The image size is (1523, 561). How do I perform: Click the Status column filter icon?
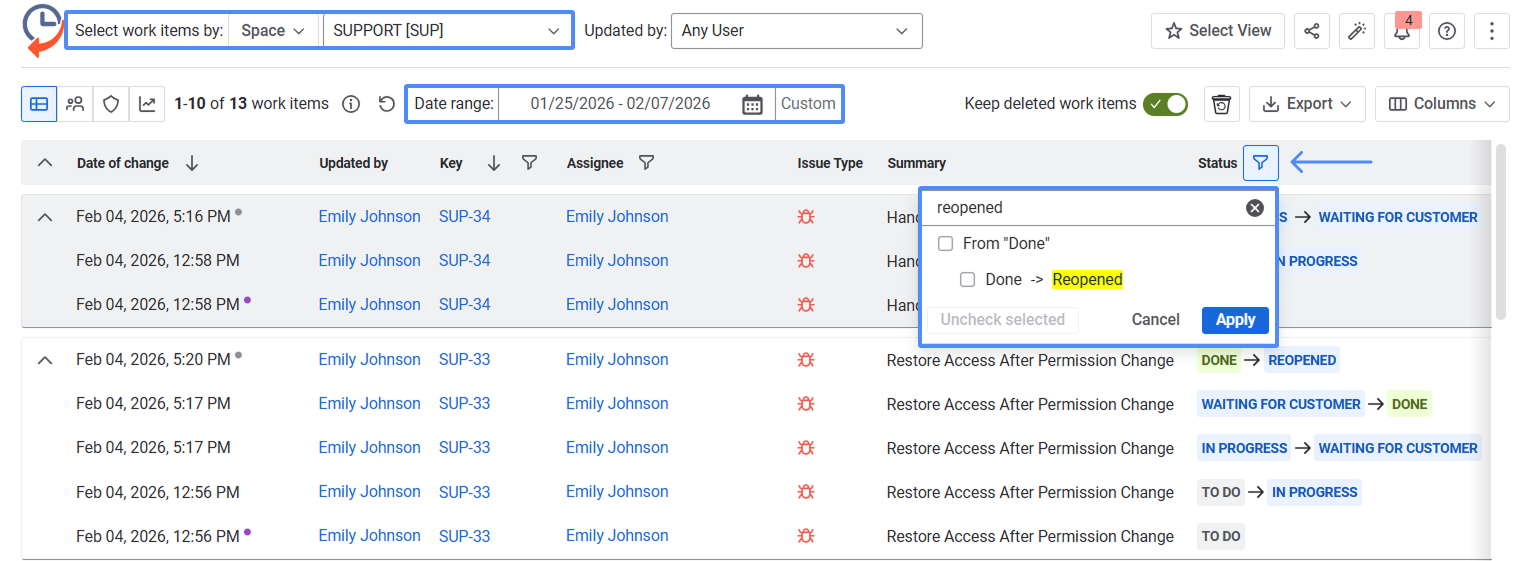[x=1261, y=162]
